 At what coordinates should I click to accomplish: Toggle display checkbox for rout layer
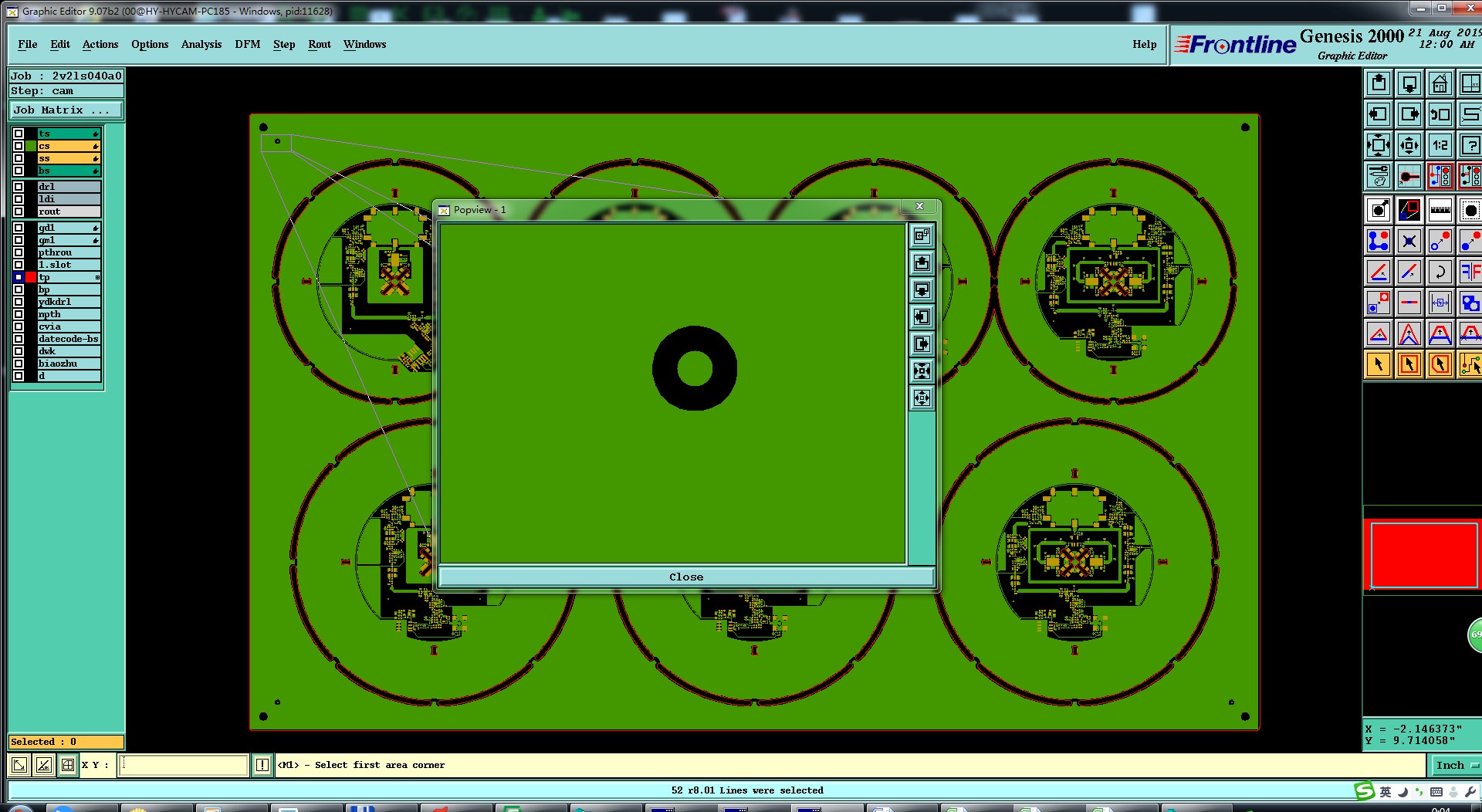pyautogui.click(x=19, y=211)
